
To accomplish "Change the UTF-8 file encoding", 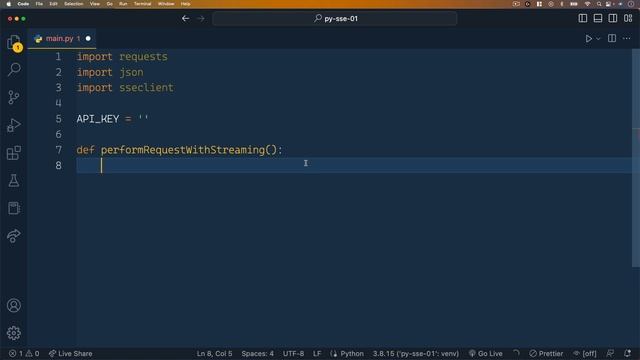I will (293, 353).
